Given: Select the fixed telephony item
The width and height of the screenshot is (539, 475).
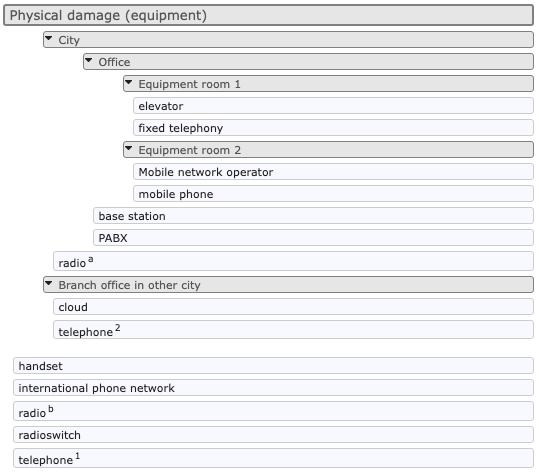Looking at the screenshot, I should point(333,128).
